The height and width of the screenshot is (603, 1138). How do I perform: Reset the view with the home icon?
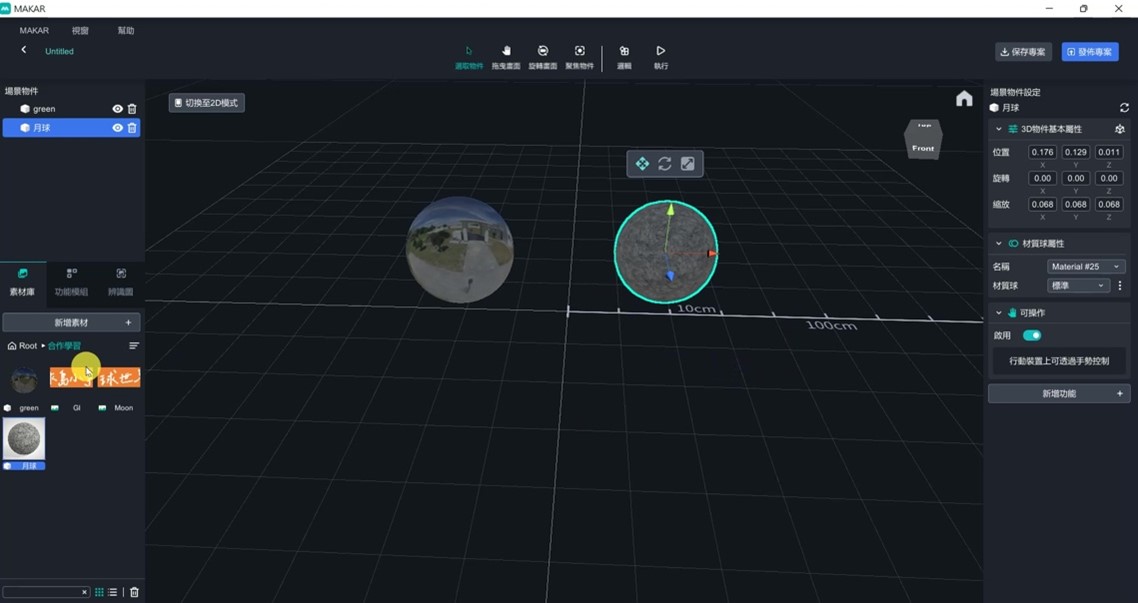(x=964, y=98)
